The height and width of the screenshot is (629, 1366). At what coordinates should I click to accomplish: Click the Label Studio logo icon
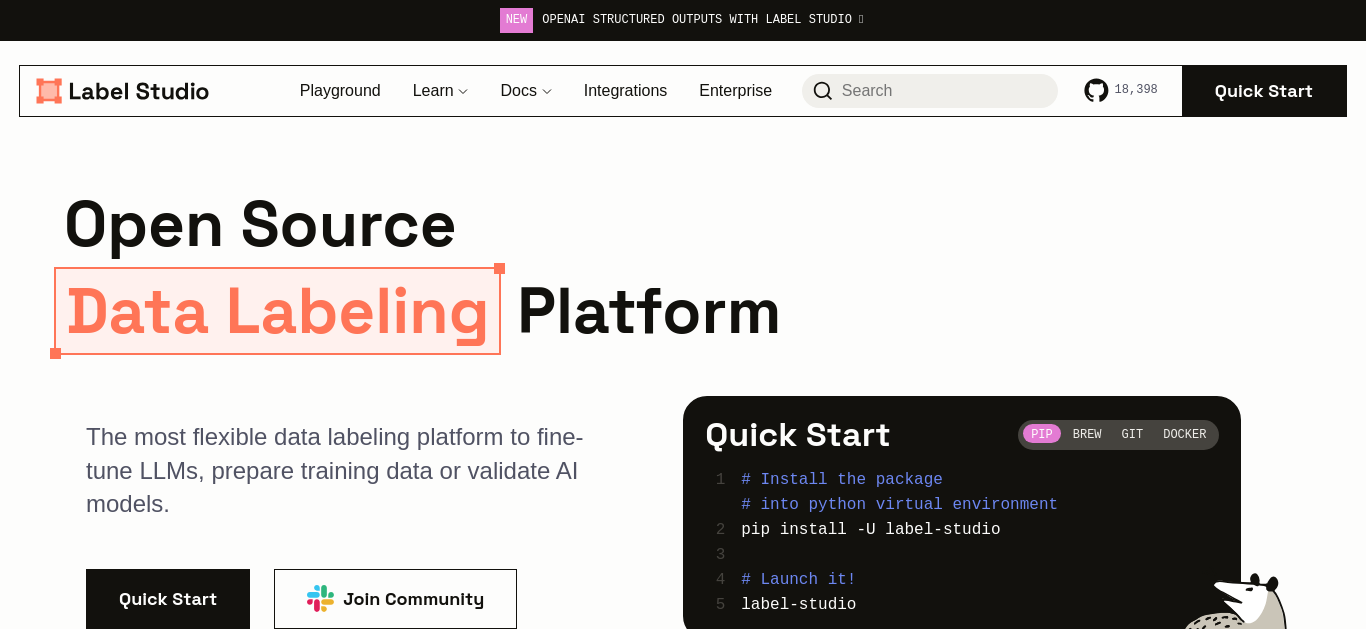[x=49, y=91]
